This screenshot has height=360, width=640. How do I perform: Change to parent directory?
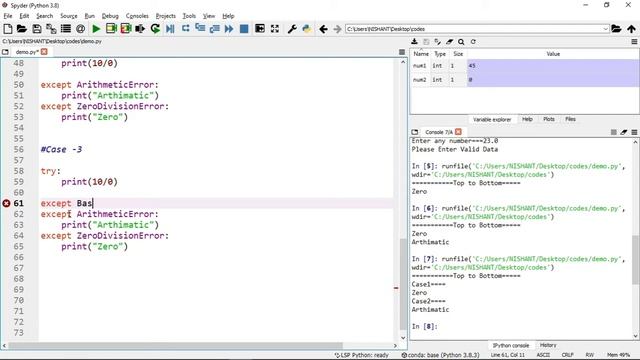pos(631,29)
